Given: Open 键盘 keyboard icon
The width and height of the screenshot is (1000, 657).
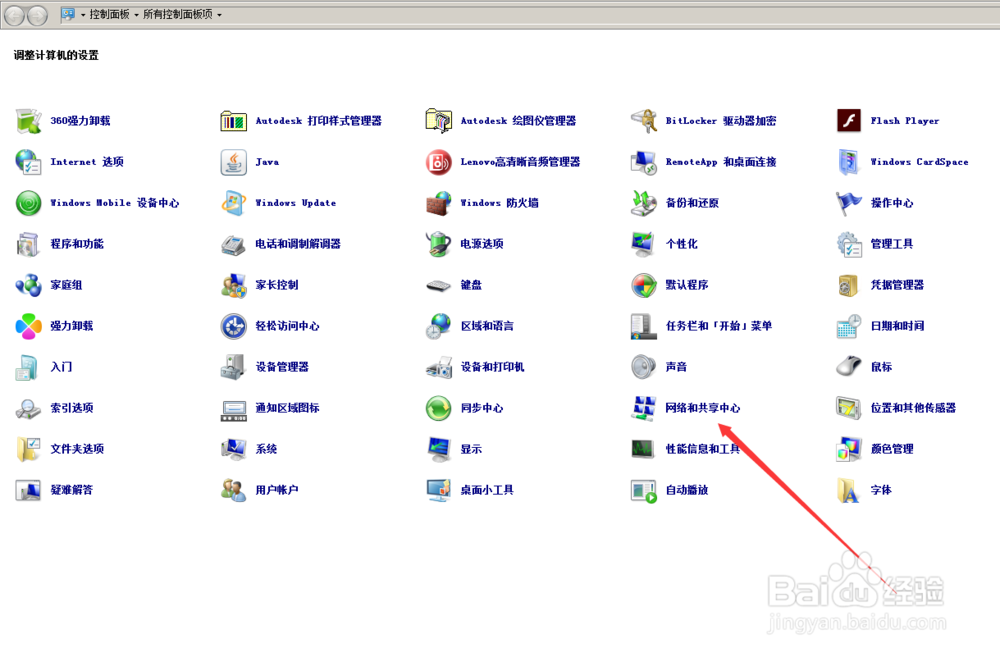Looking at the screenshot, I should [439, 285].
